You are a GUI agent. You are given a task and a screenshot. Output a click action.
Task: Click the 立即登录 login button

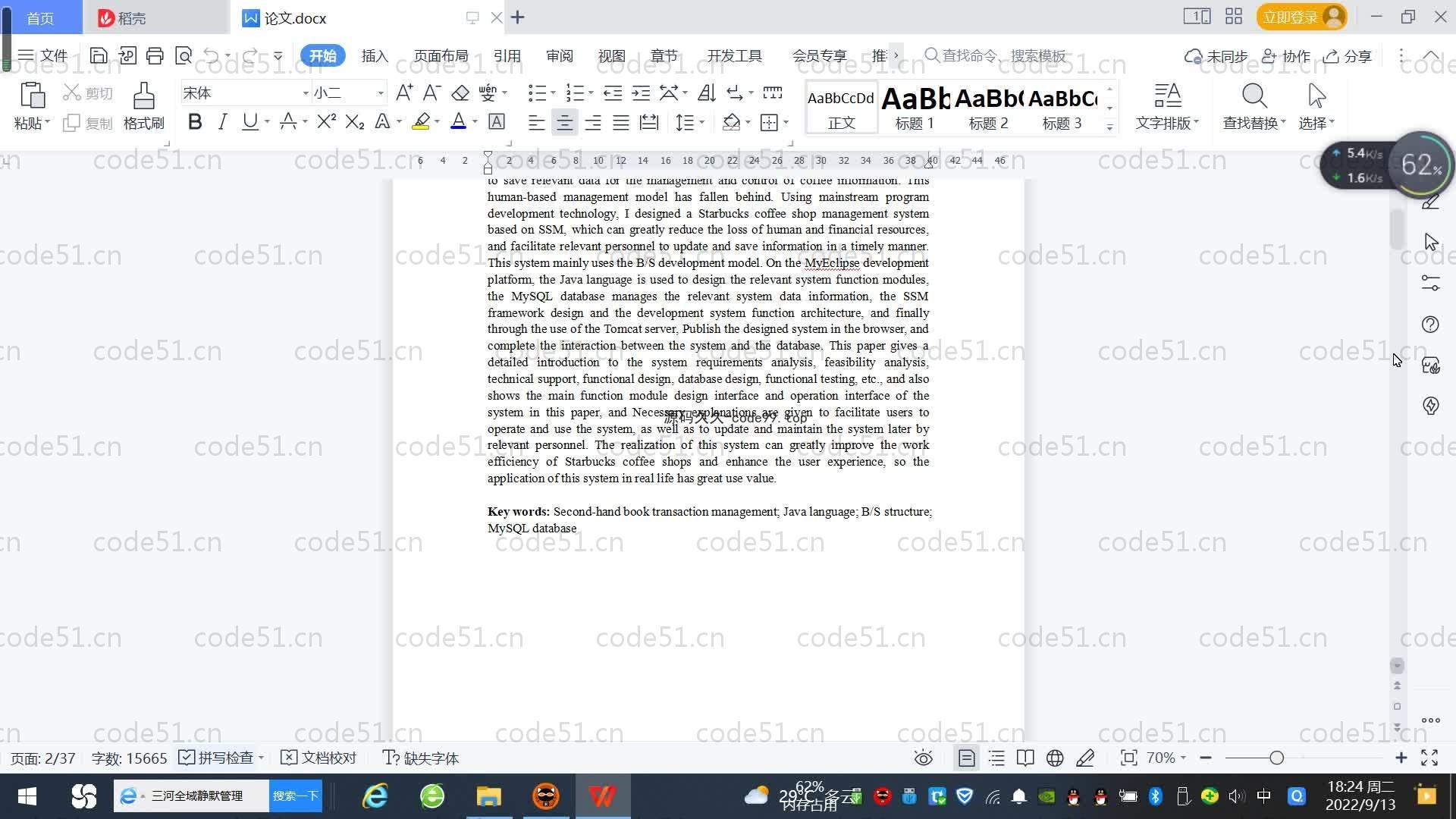click(x=1301, y=17)
